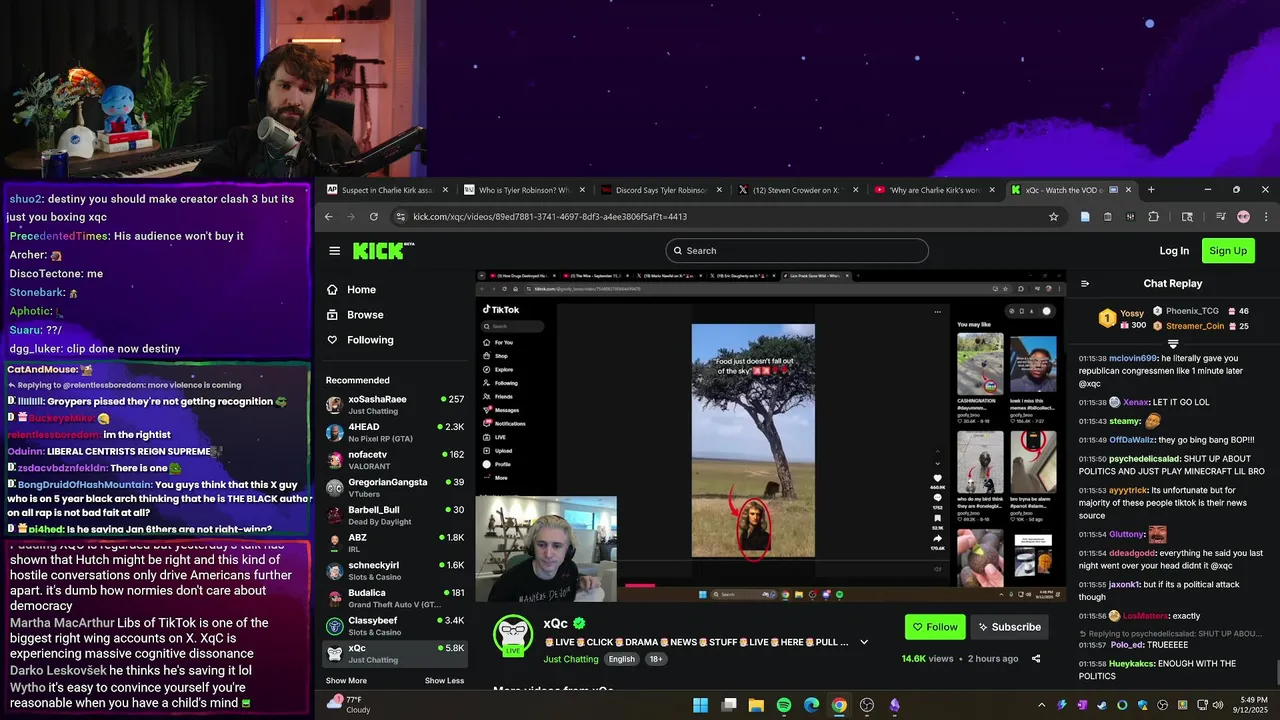Open 4HEAD recommended channel
This screenshot has height=720, width=1280.
(396, 433)
